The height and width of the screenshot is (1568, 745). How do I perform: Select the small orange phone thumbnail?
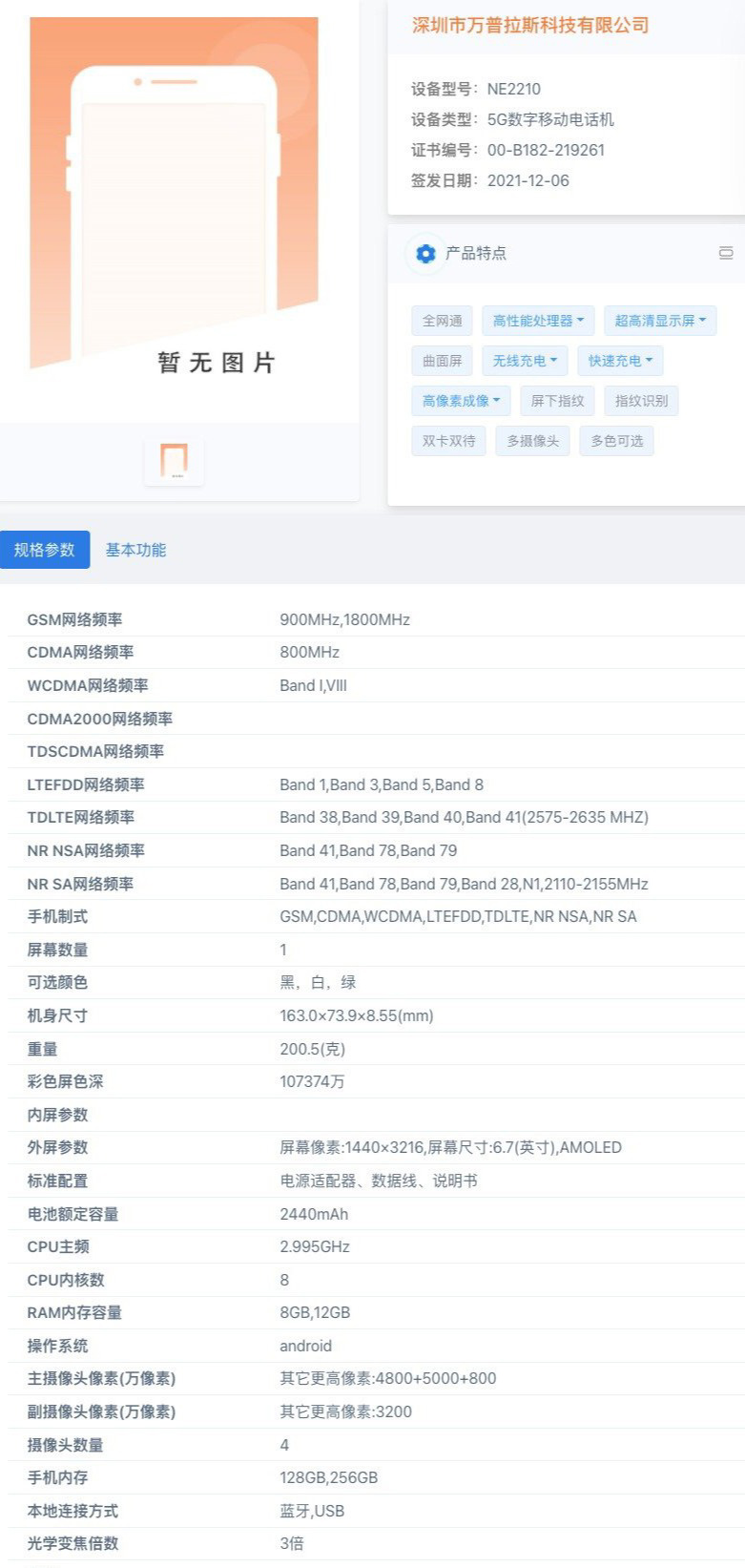tap(174, 461)
